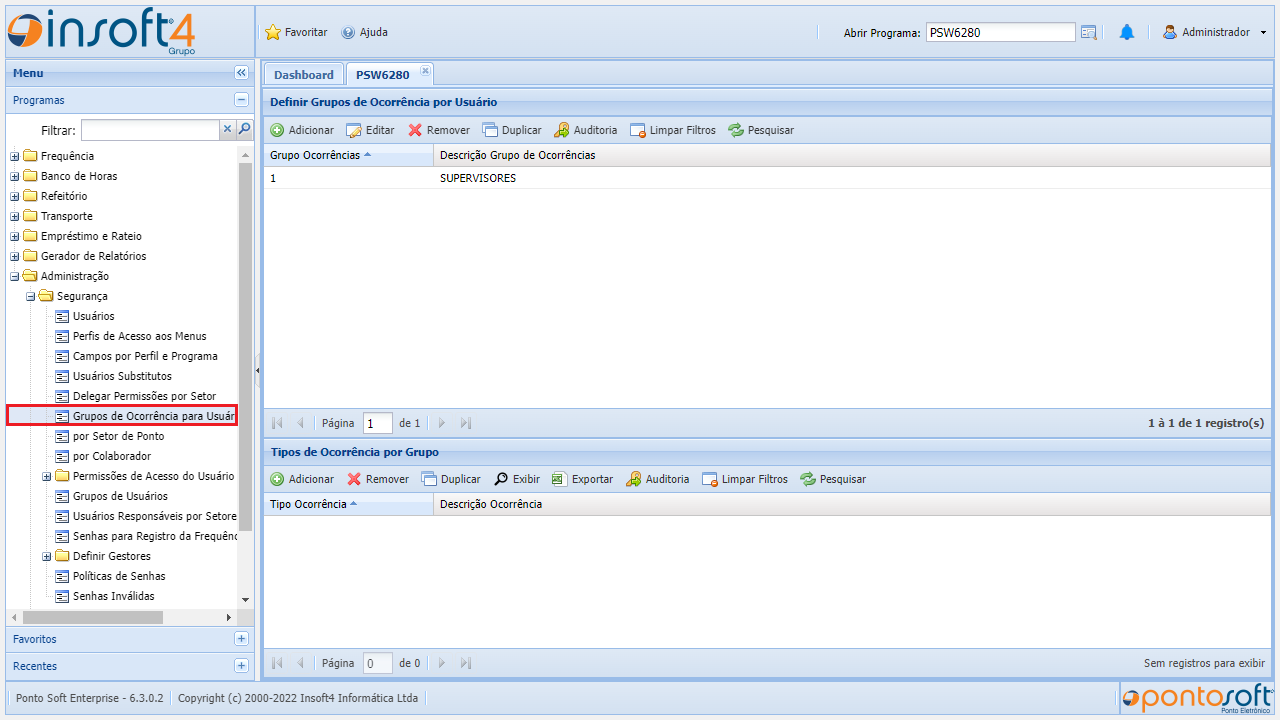Click the Favoritar star icon

click(x=273, y=33)
